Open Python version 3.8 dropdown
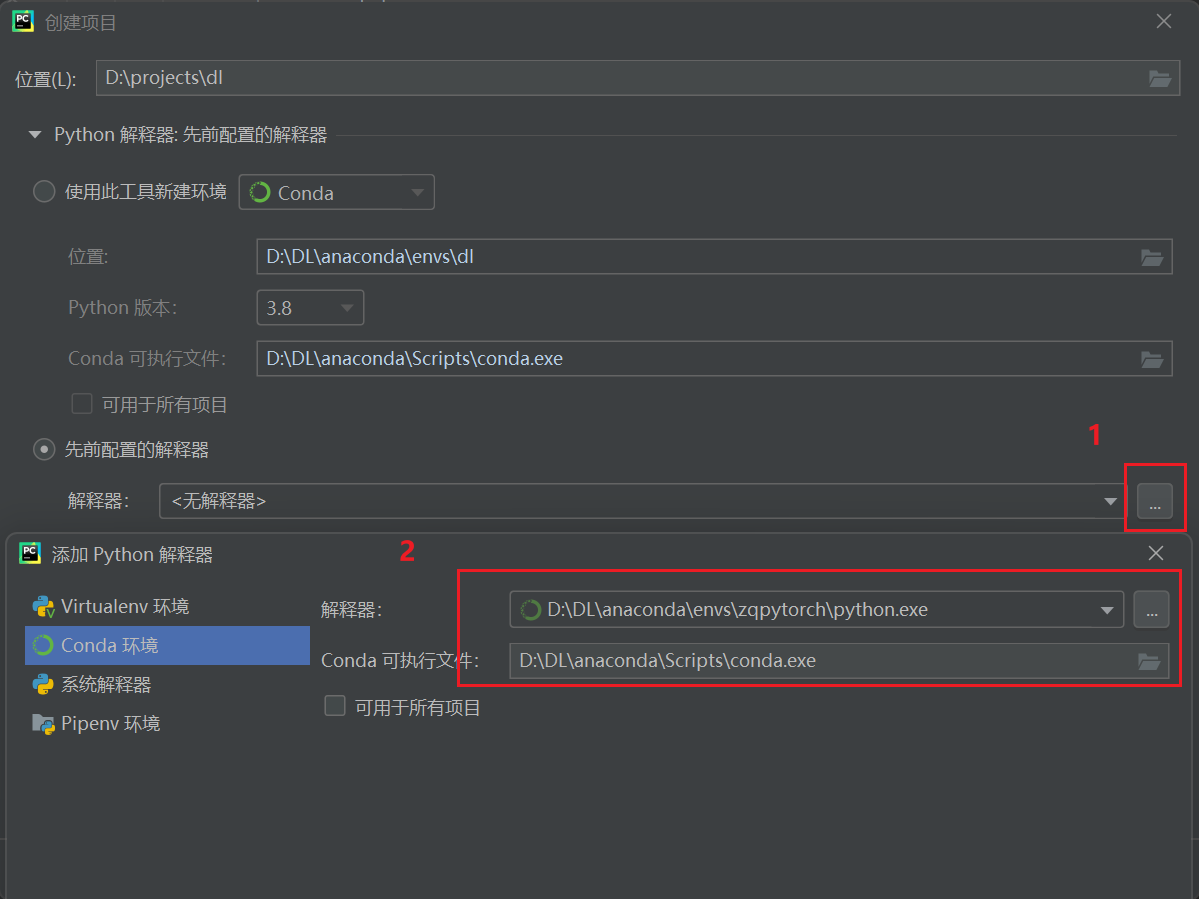This screenshot has height=899, width=1199. pos(310,307)
